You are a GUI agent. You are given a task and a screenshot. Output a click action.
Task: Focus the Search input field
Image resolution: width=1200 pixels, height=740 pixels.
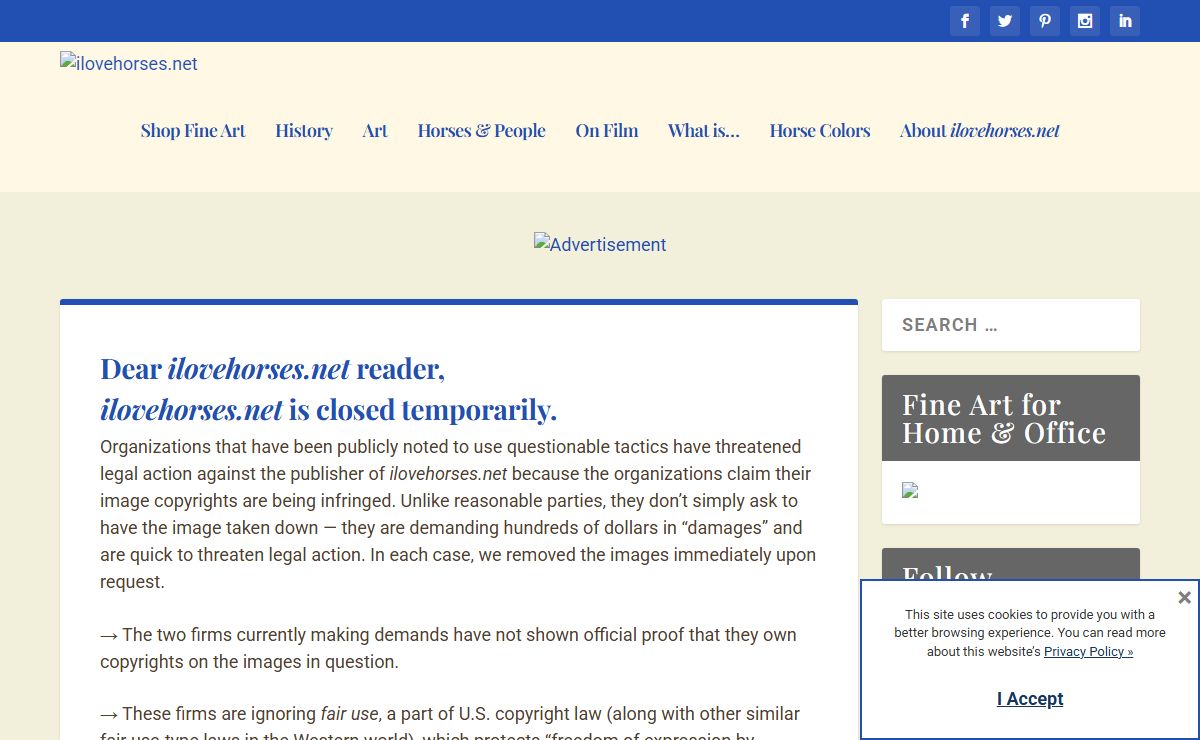pyautogui.click(x=1011, y=325)
